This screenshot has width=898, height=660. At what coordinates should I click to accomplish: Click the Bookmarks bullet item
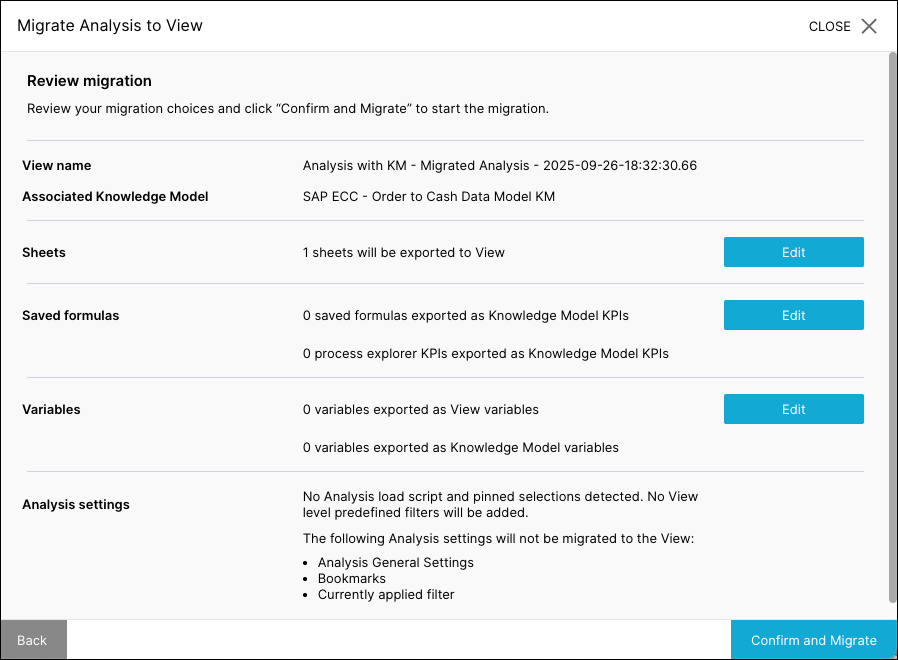point(351,578)
